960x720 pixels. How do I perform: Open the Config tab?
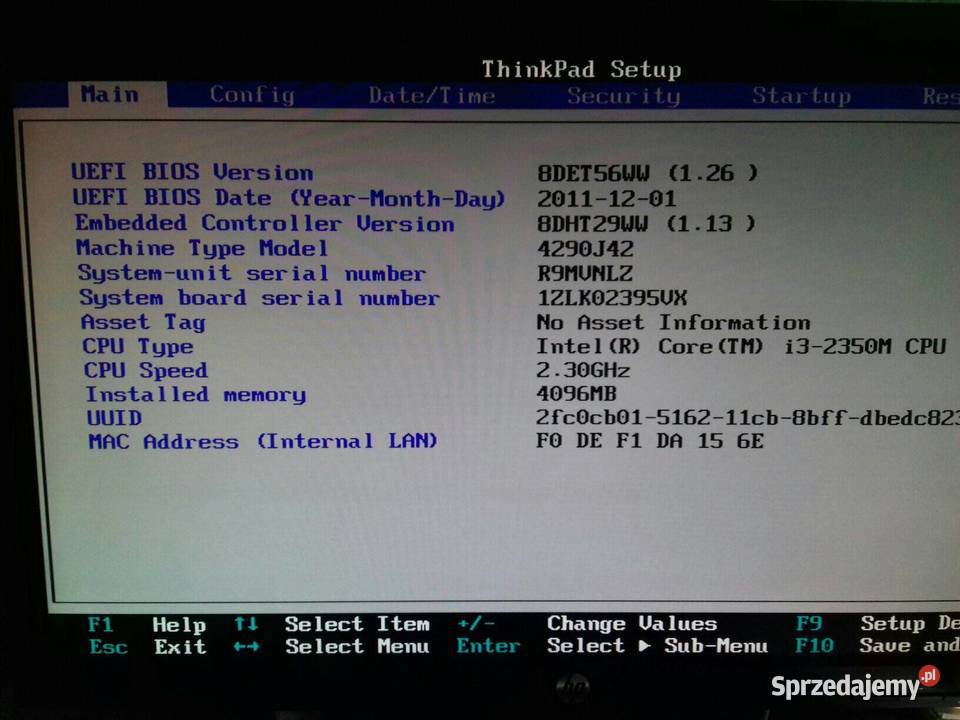tap(252, 96)
